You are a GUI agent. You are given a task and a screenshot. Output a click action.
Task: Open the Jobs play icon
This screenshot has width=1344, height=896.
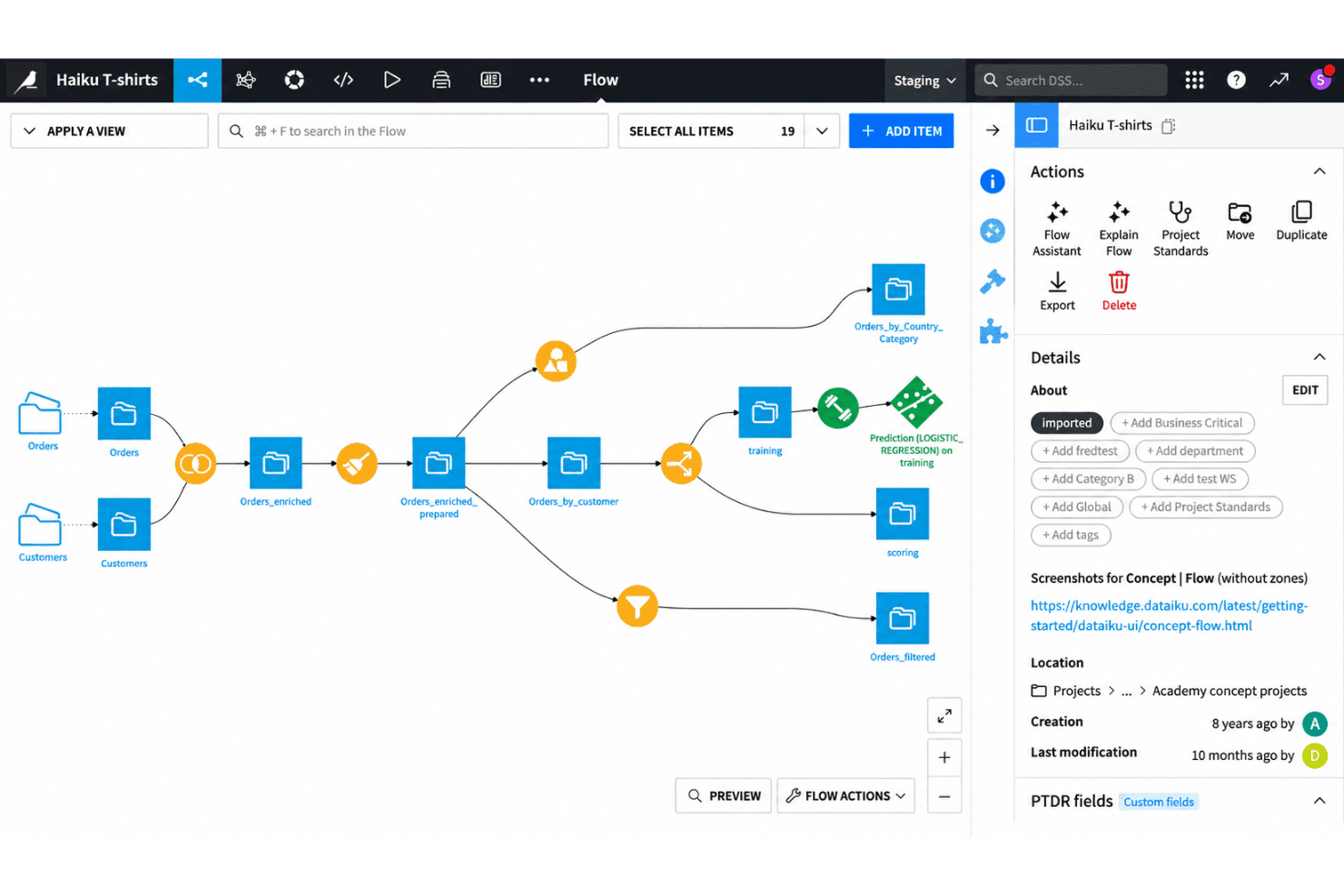click(392, 80)
